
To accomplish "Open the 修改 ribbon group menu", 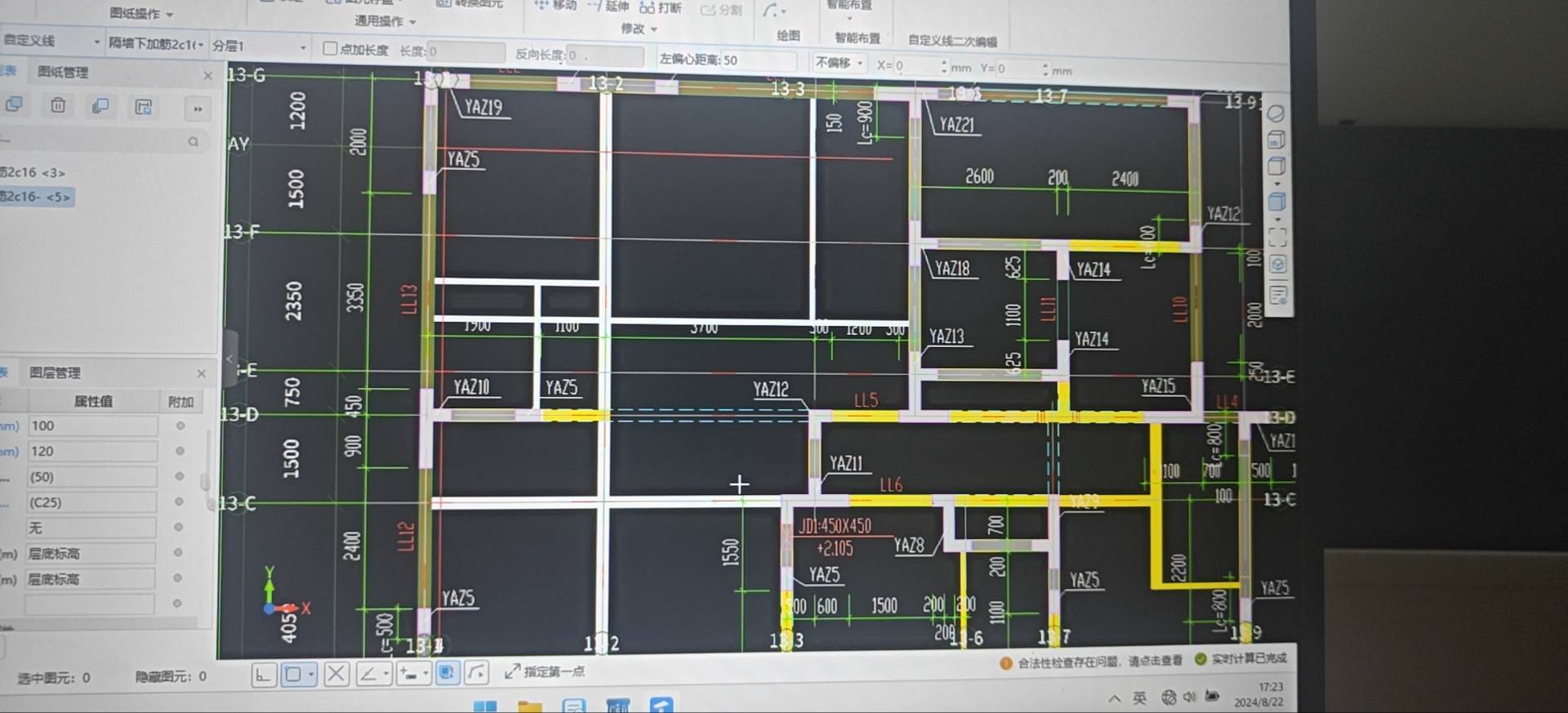I will click(x=639, y=29).
